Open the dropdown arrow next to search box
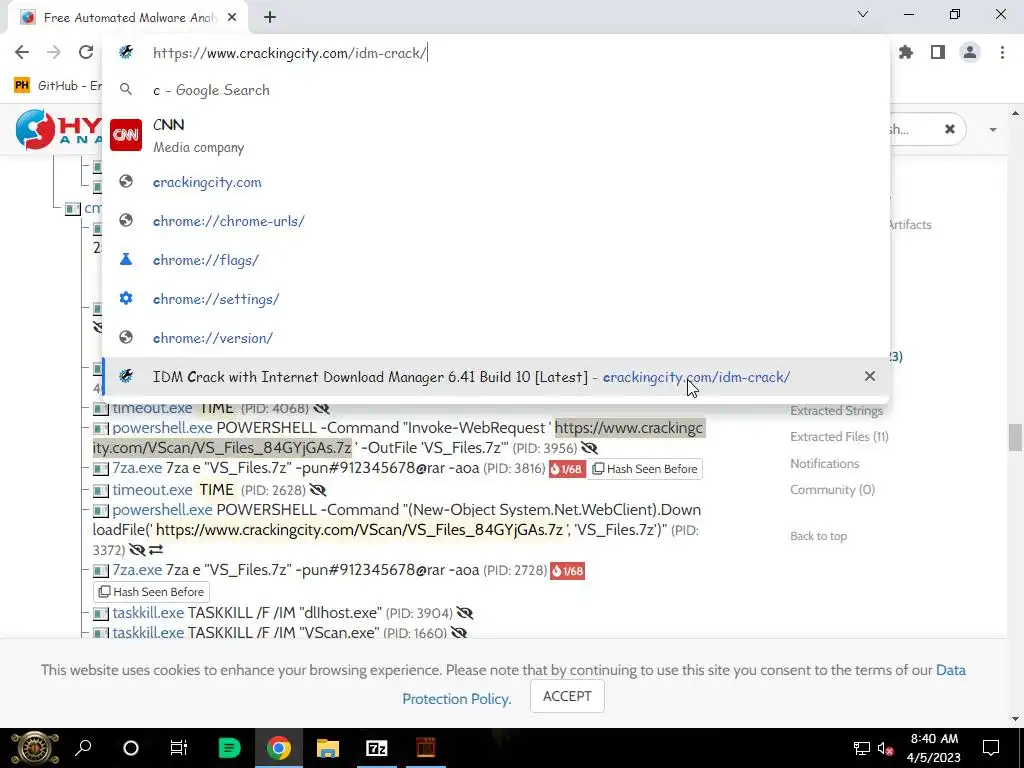1024x768 pixels. point(993,129)
